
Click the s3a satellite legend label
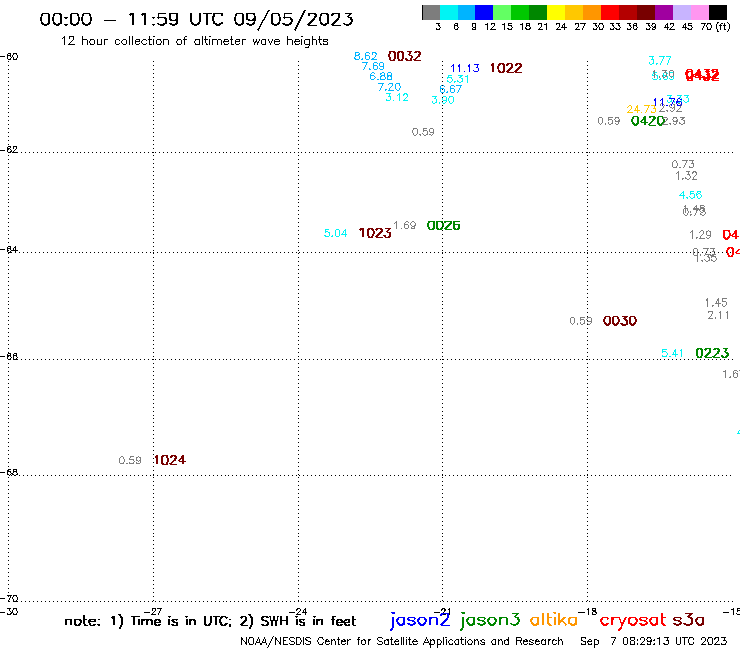coord(689,620)
